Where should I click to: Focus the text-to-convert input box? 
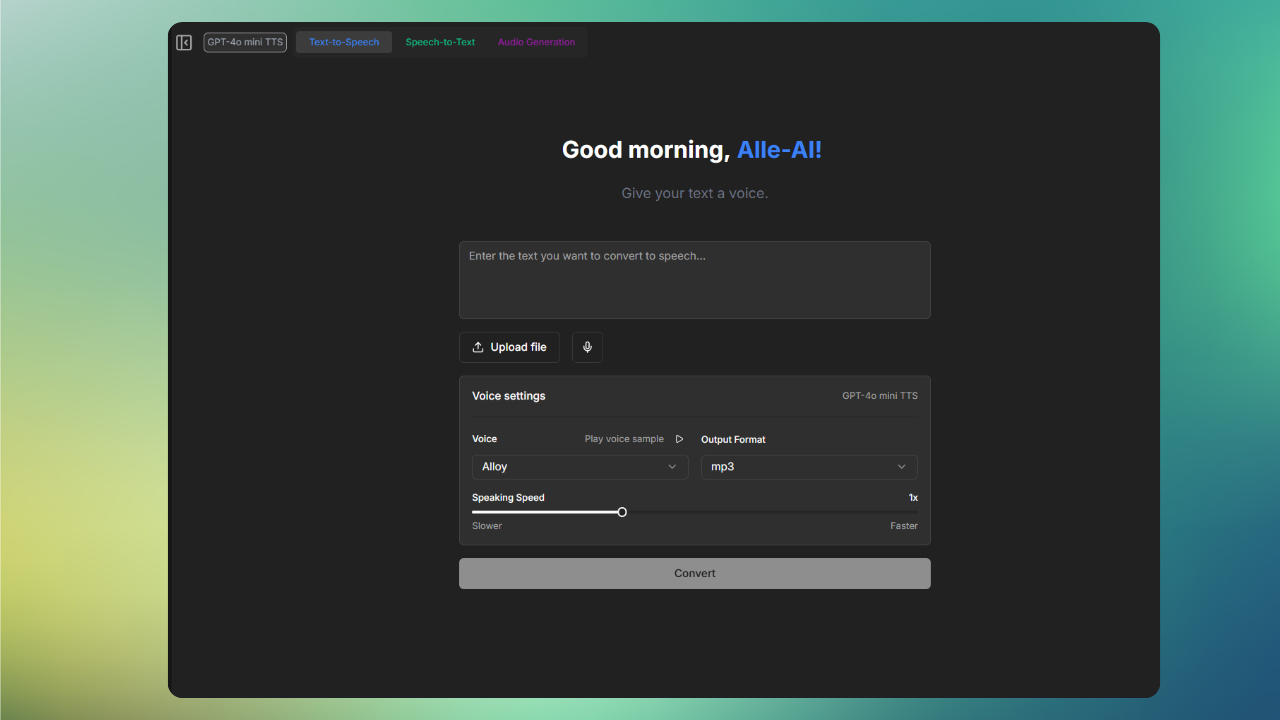(694, 280)
